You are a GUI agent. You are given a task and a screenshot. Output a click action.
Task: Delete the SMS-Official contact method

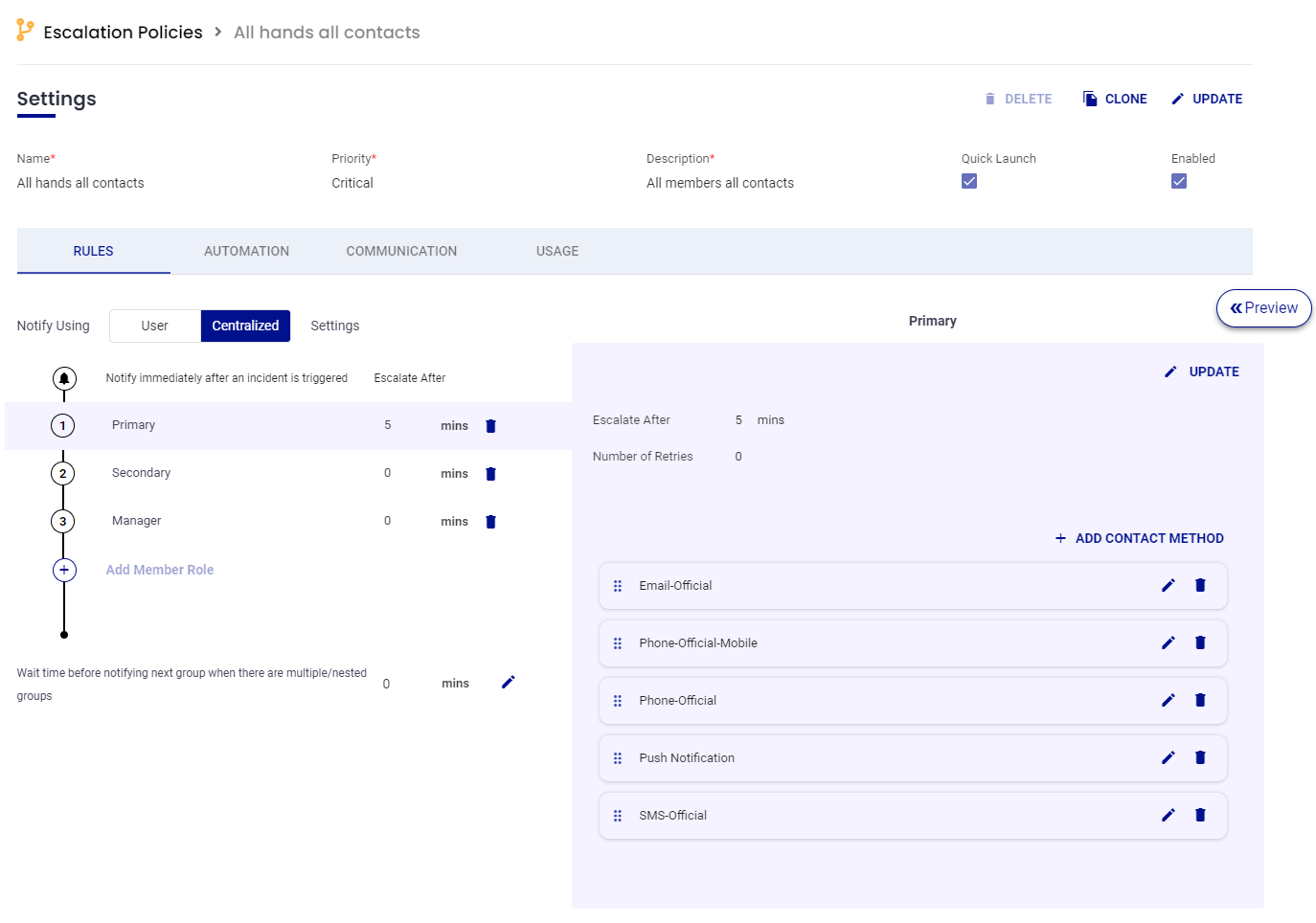coord(1200,815)
